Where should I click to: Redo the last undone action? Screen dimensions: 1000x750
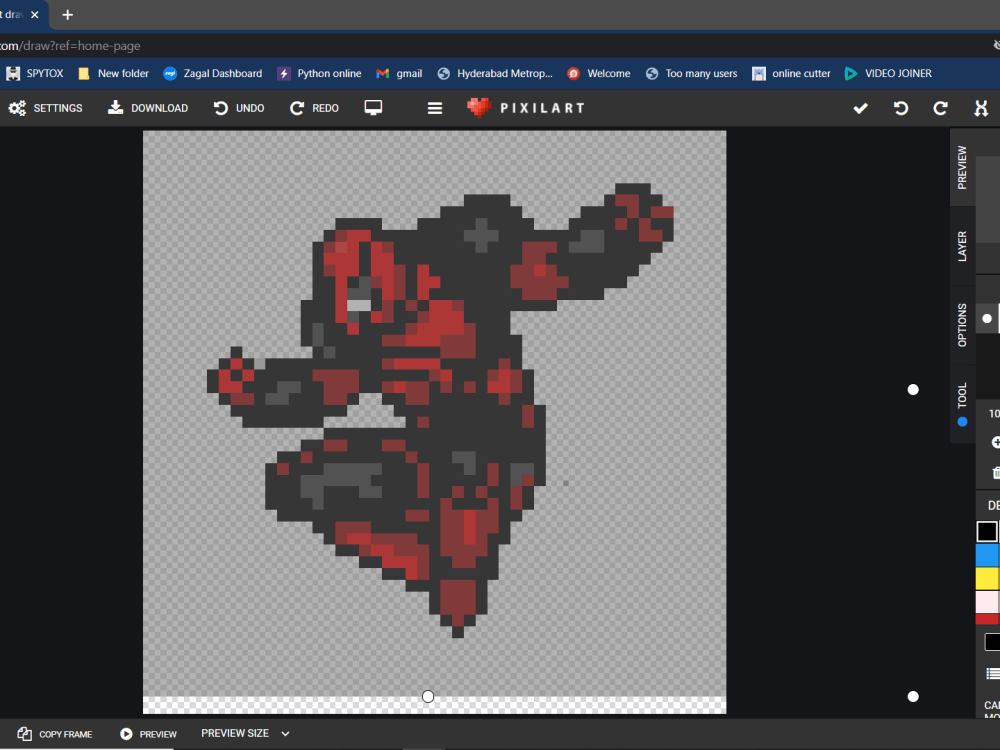314,108
